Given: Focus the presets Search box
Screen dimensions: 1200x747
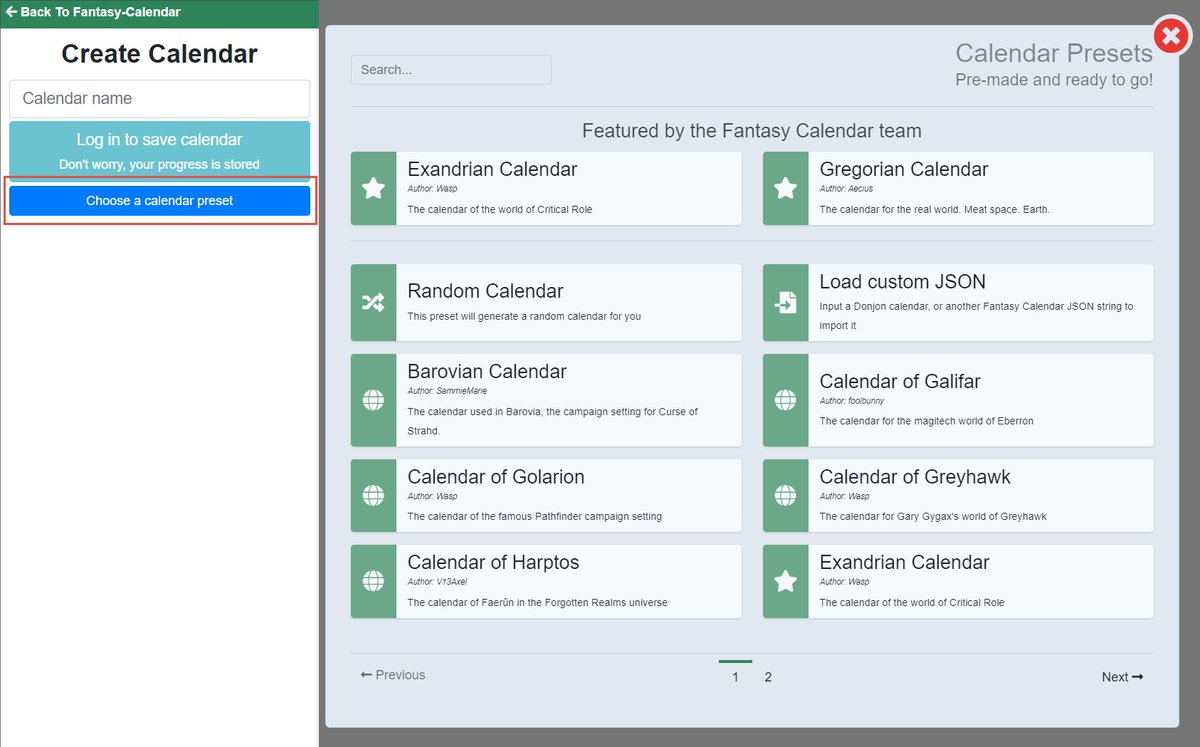Looking at the screenshot, I should [451, 70].
